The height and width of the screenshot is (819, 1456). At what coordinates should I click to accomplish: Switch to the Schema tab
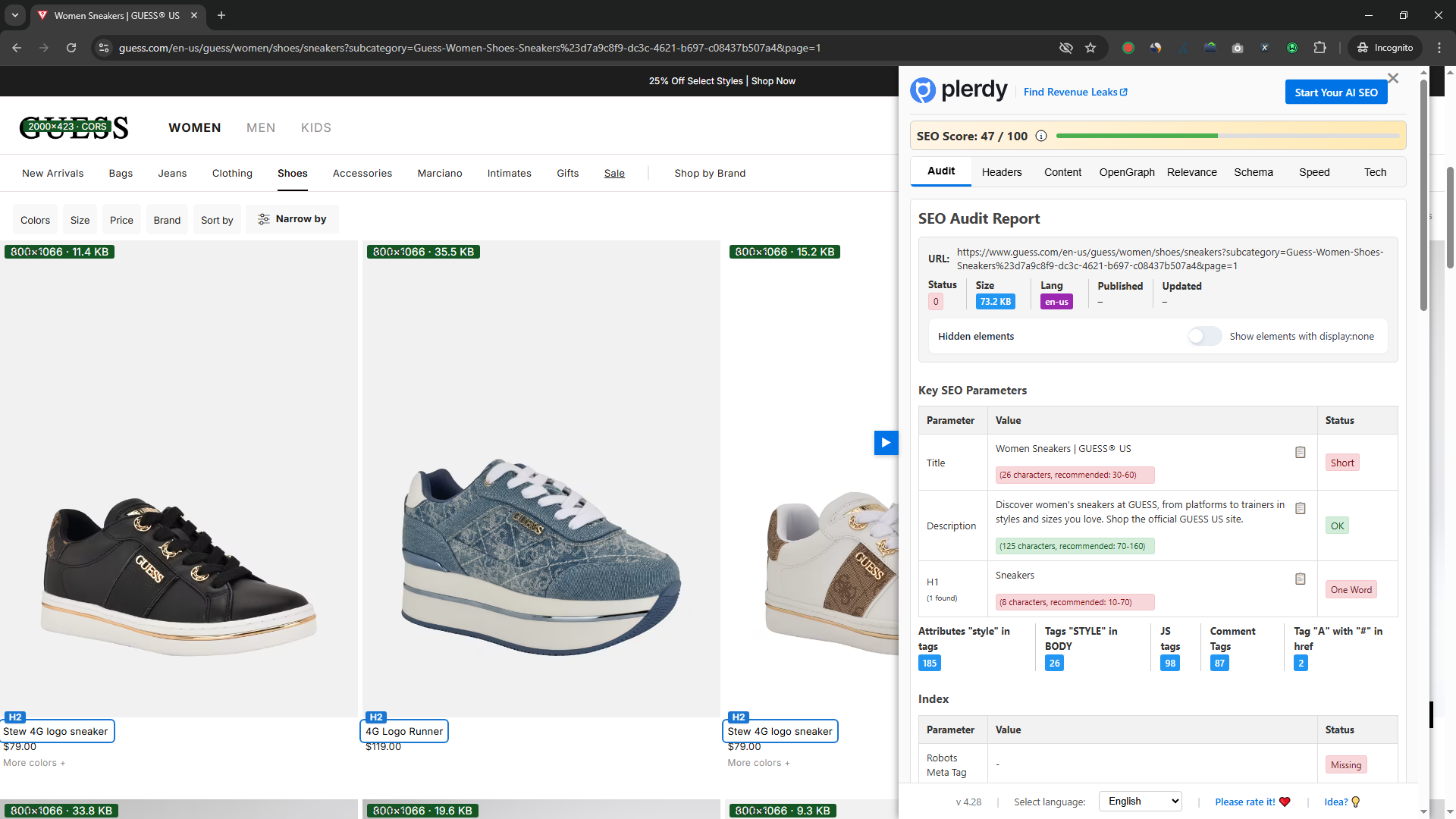tap(1253, 172)
